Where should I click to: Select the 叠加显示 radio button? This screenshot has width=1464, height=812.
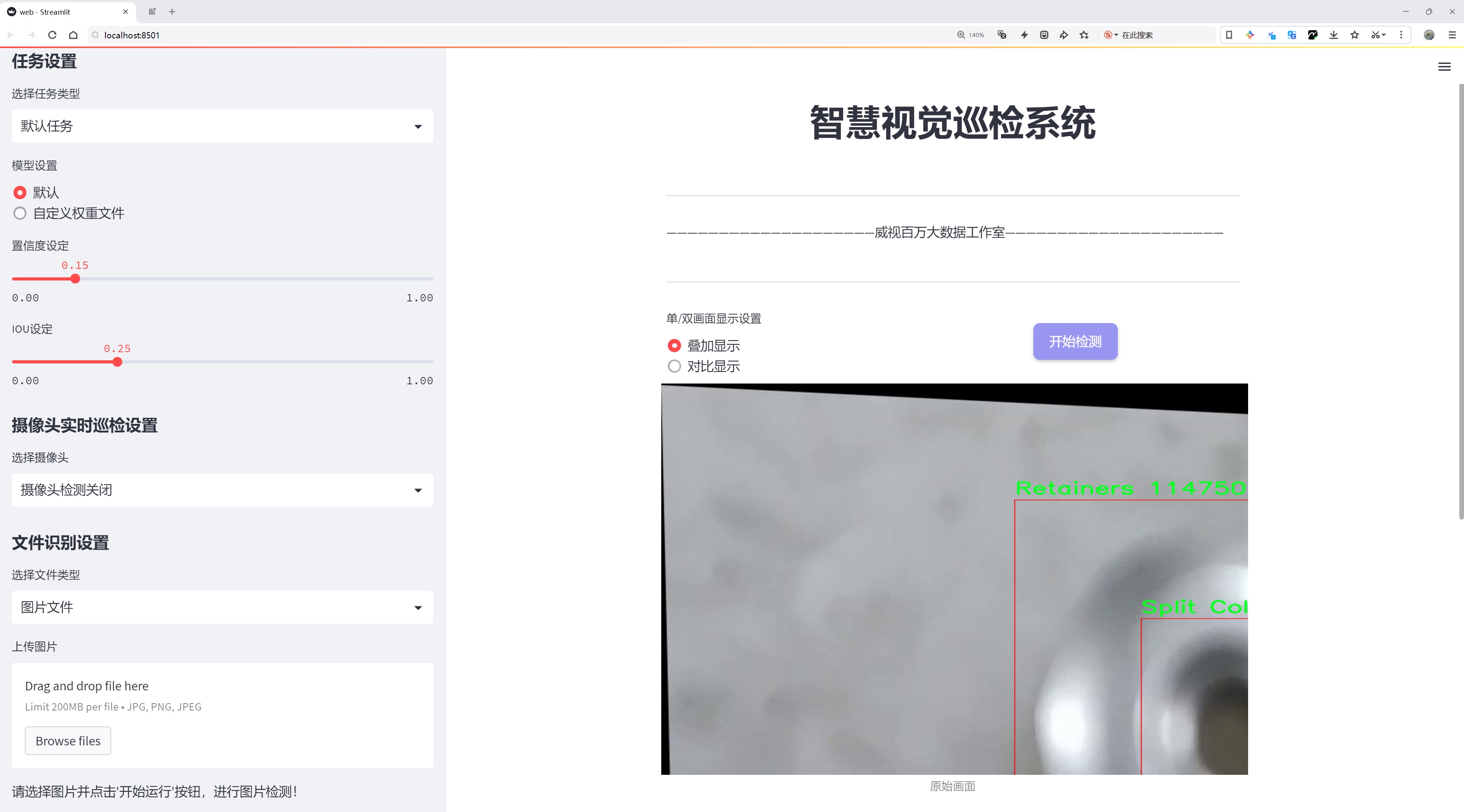click(x=674, y=345)
